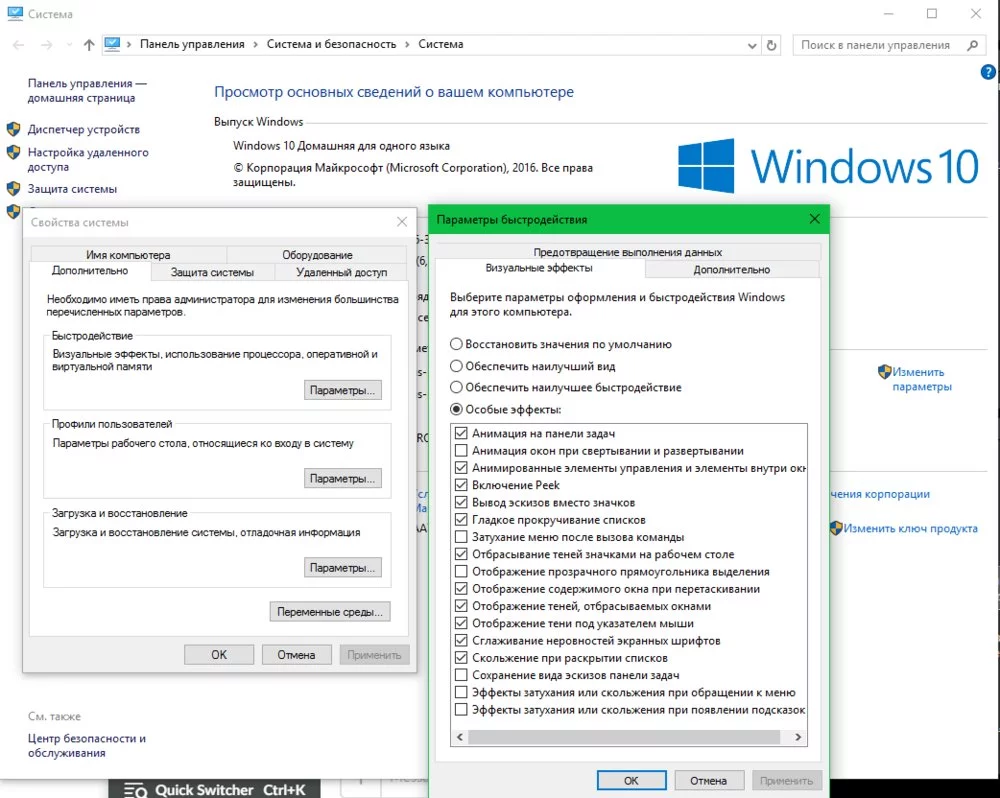The height and width of the screenshot is (798, 1000).
Task: Select Визуальные эффекты tab
Action: (539, 268)
